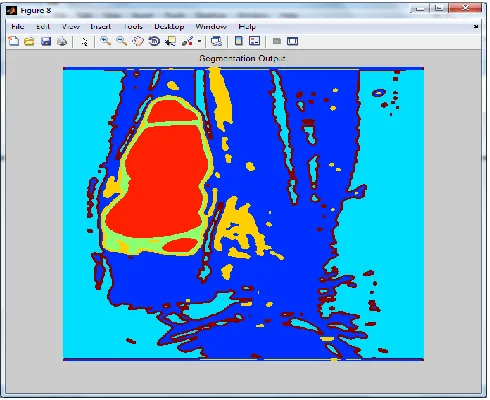Open the Desktop menu

pos(169,27)
